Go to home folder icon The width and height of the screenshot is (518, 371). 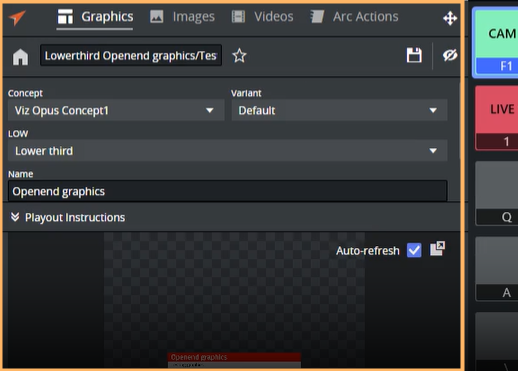[20, 56]
